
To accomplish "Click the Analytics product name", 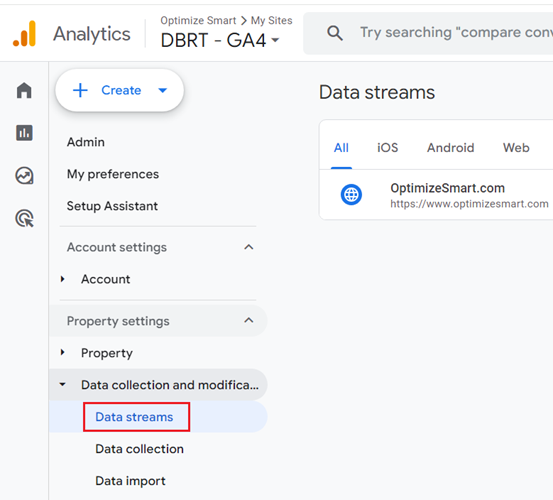I will [x=92, y=34].
